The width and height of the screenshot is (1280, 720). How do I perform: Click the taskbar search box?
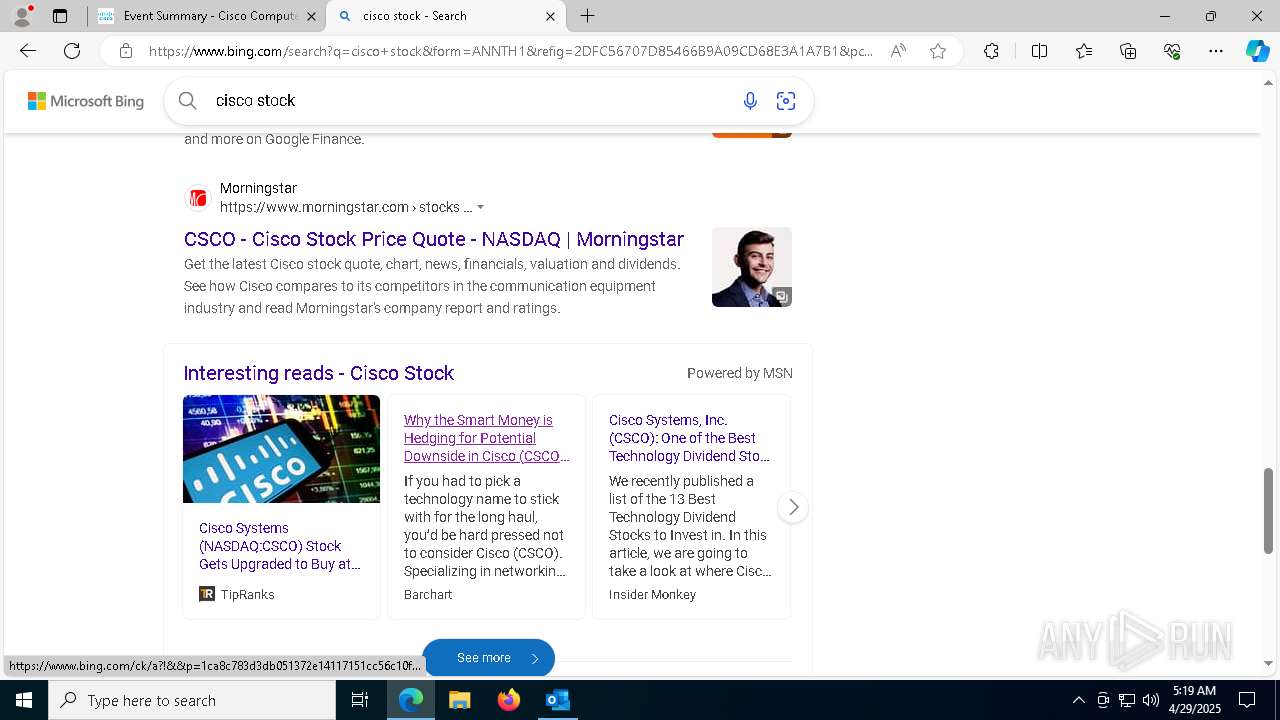click(x=192, y=700)
